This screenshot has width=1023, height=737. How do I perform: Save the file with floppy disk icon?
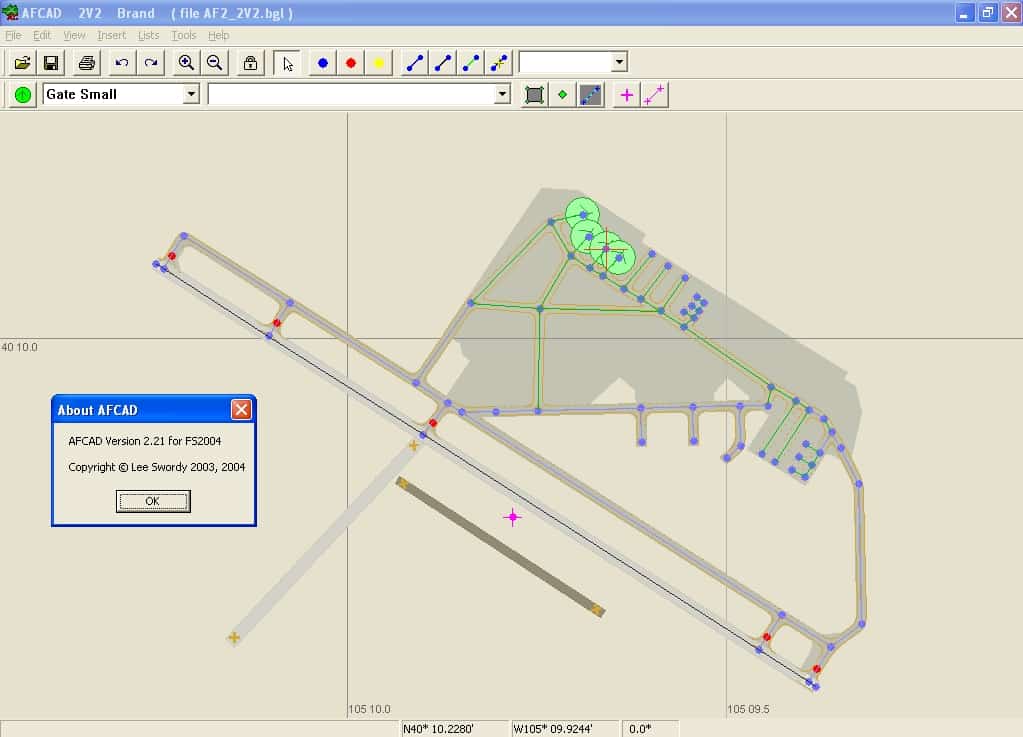(x=51, y=63)
